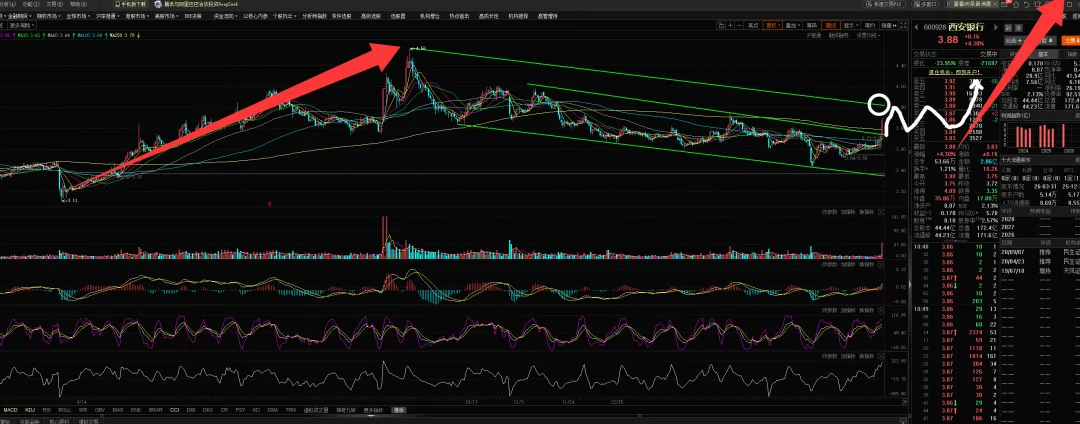Open the DeepSeek investment assistant link
Viewport: 1080px width, 424px height.
pos(200,4)
